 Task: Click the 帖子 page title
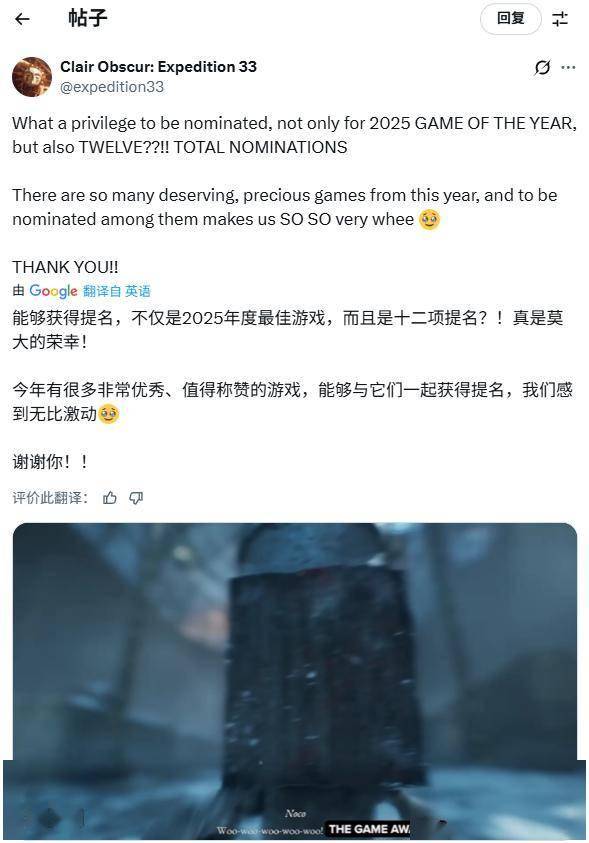[88, 18]
